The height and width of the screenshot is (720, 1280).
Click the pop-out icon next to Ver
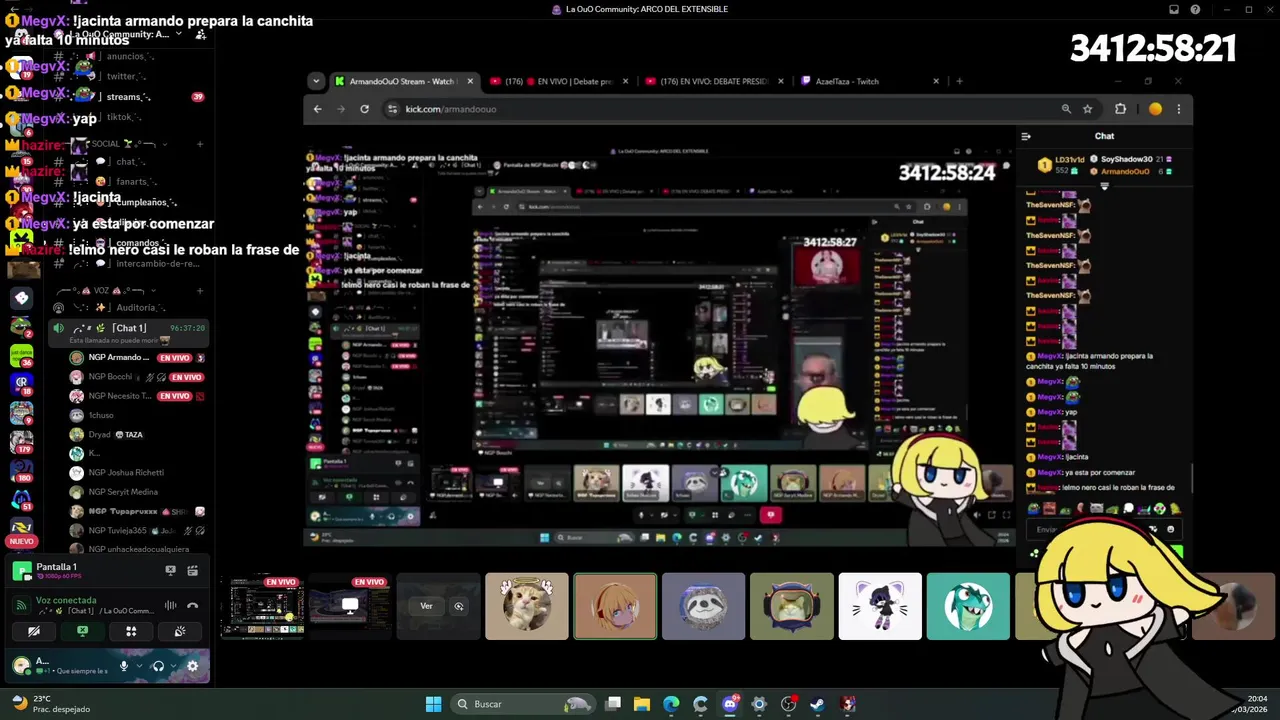pos(459,606)
